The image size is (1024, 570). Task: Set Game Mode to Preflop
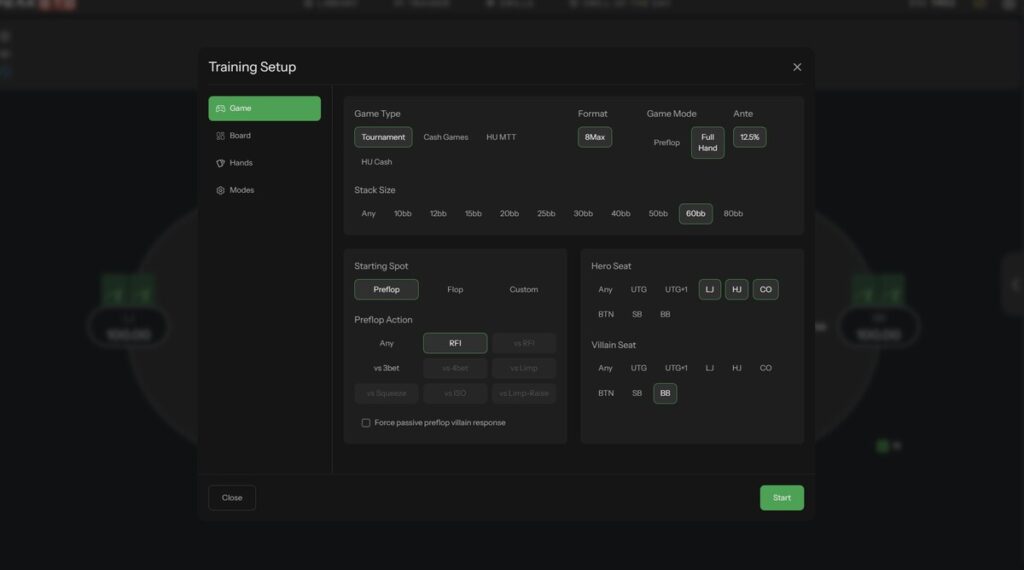666,143
